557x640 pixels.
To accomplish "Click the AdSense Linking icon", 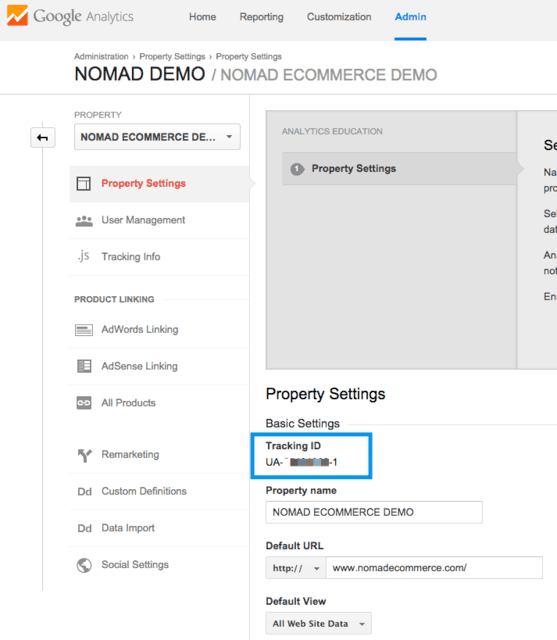I will [x=84, y=366].
